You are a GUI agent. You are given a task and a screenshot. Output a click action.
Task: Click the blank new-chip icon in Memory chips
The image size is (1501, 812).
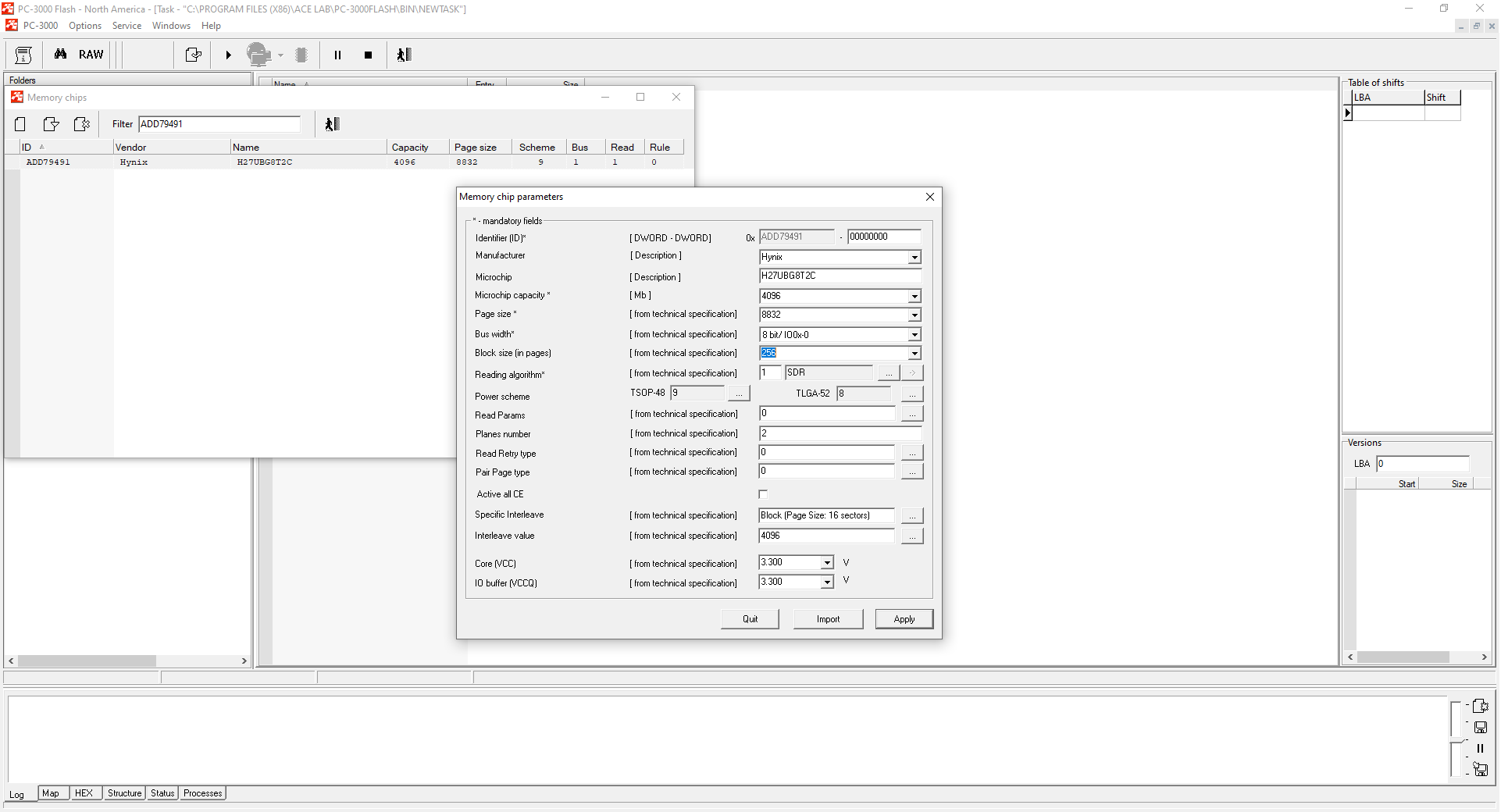(x=20, y=124)
